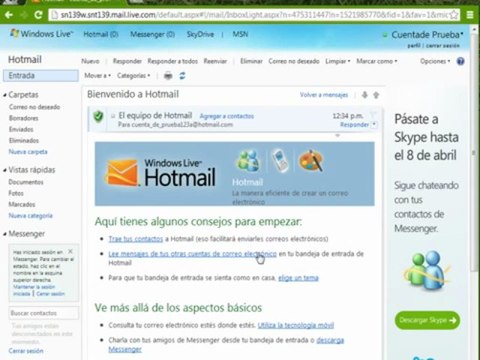Click Responder in the toolbar
The width and height of the screenshot is (480, 360).
point(127,61)
